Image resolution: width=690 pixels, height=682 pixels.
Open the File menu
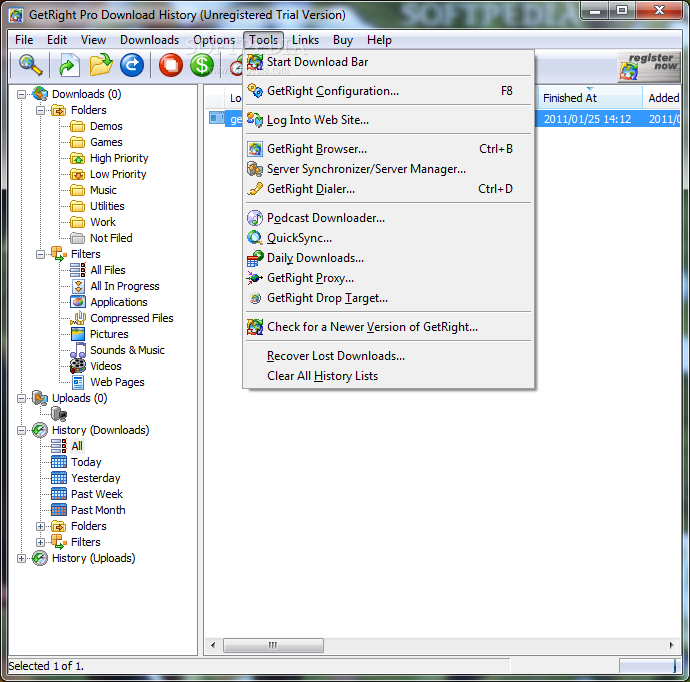click(24, 40)
